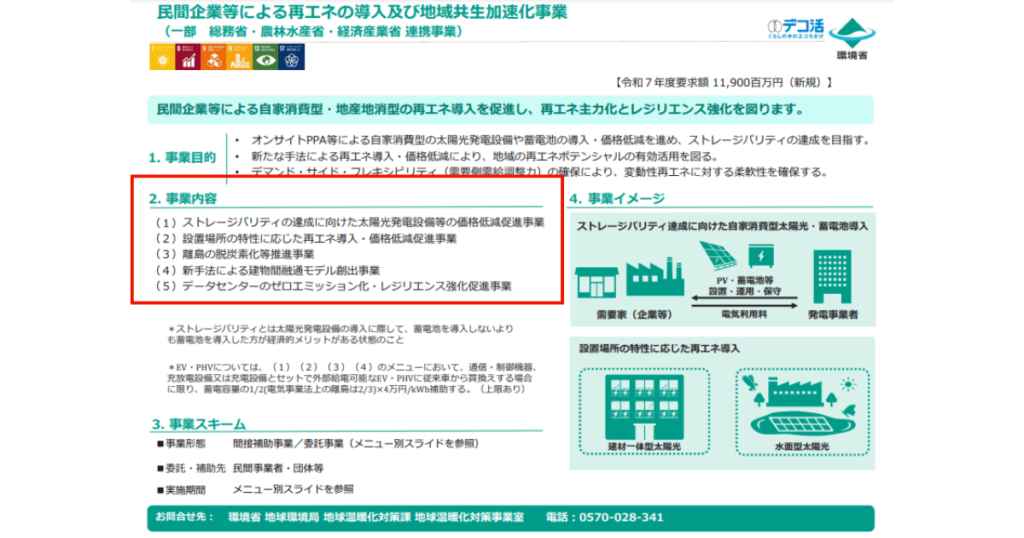Click the dark red chart SDG icon
This screenshot has width=1024, height=538.
[x=188, y=57]
